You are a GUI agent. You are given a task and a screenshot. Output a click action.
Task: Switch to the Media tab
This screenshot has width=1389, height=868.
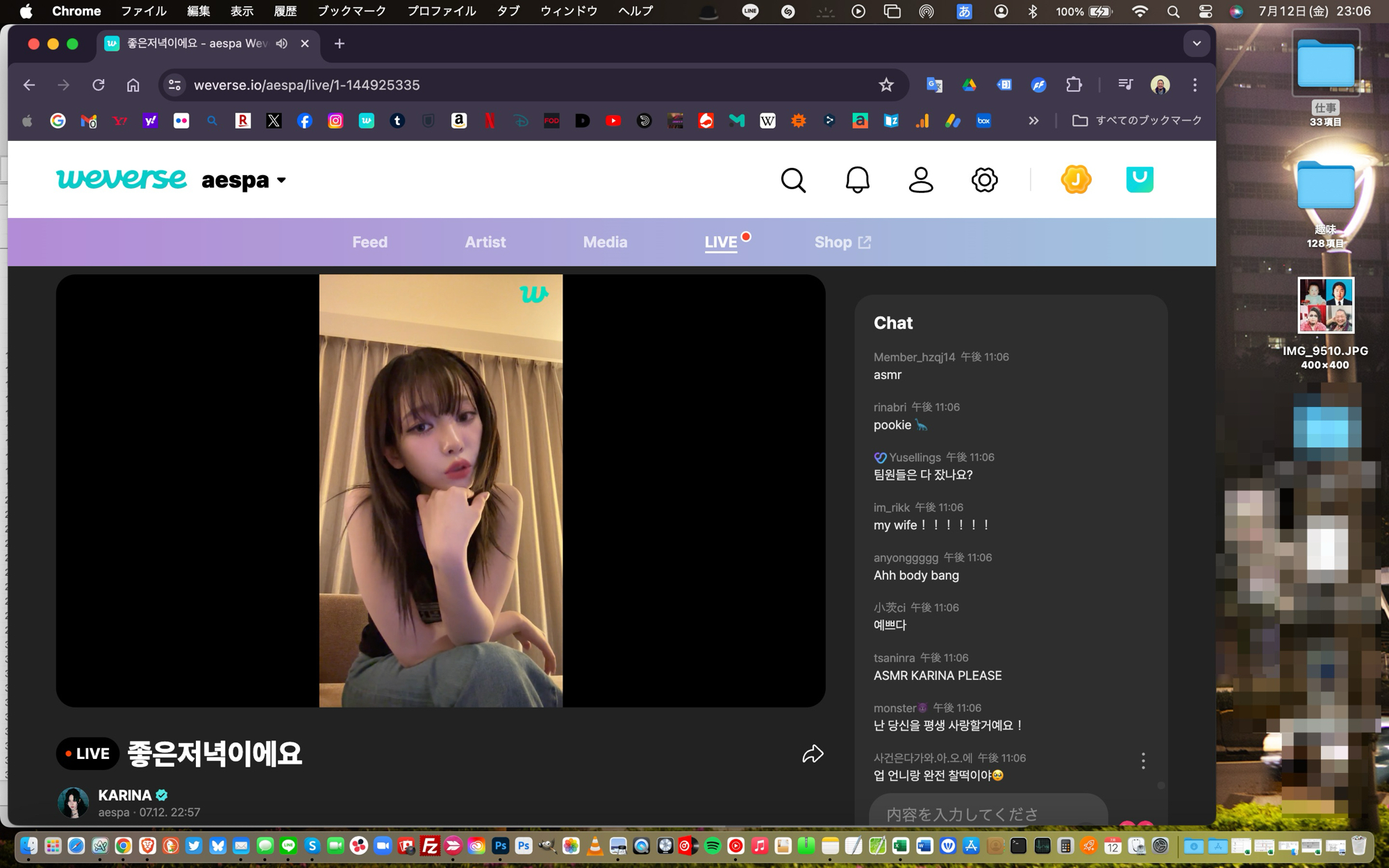605,242
